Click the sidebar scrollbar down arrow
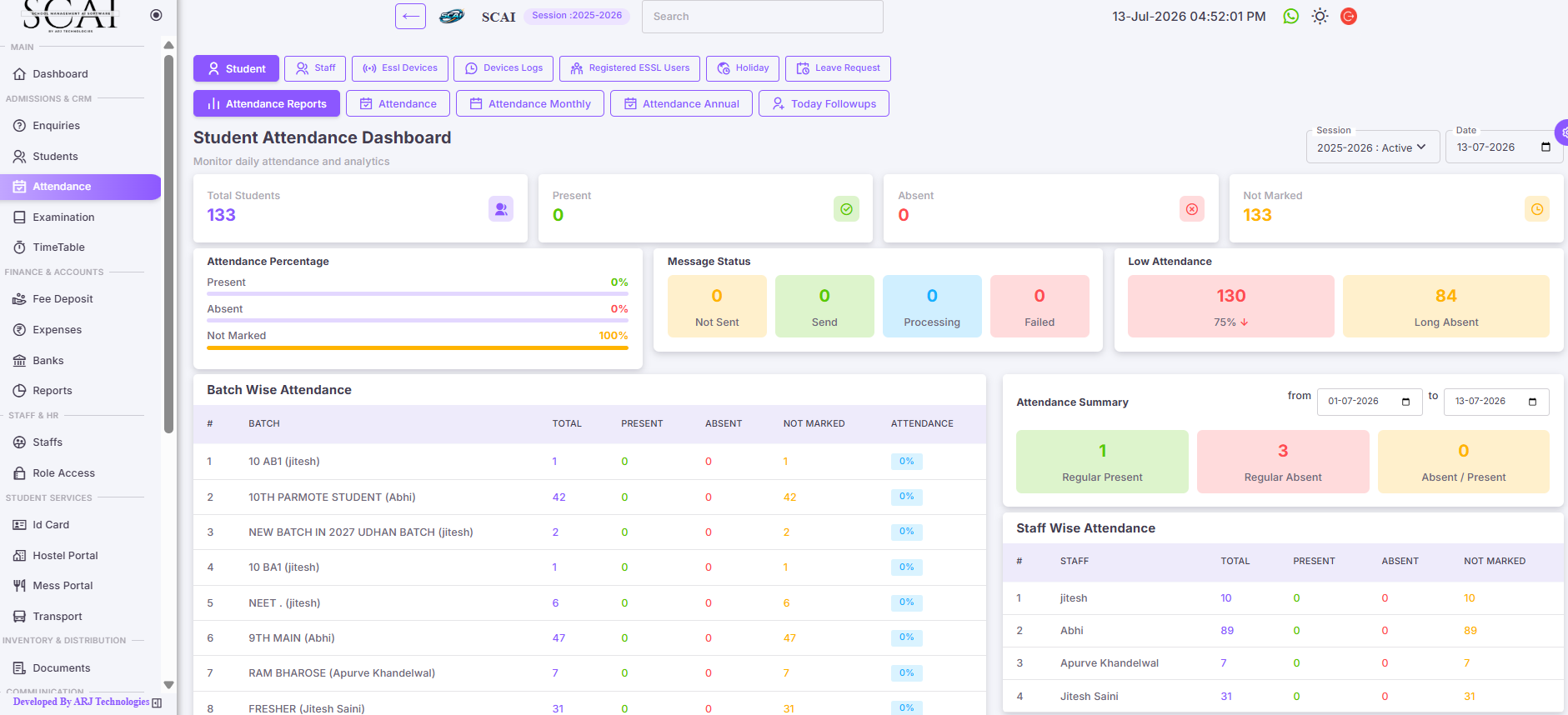1568x715 pixels. [168, 685]
